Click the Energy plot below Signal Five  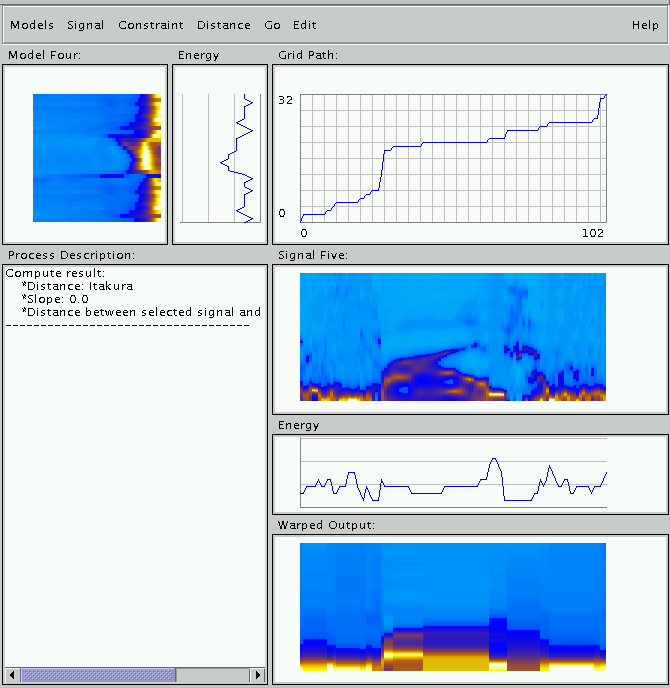pyautogui.click(x=453, y=473)
